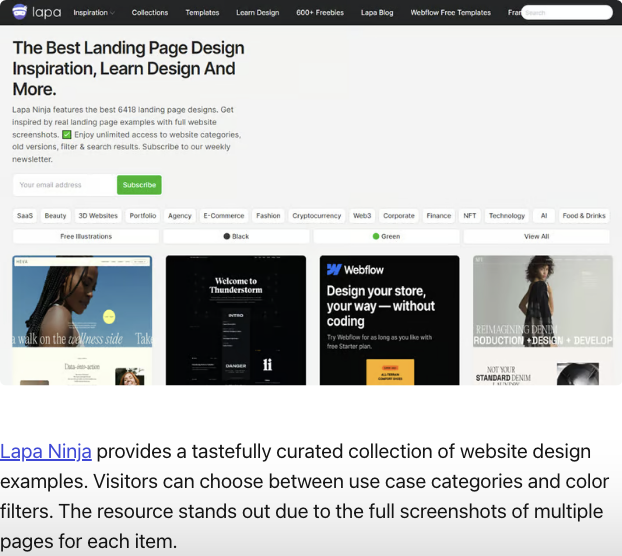Viewport: 622px width, 556px height.
Task: Apply the Black color filter
Action: click(x=236, y=236)
